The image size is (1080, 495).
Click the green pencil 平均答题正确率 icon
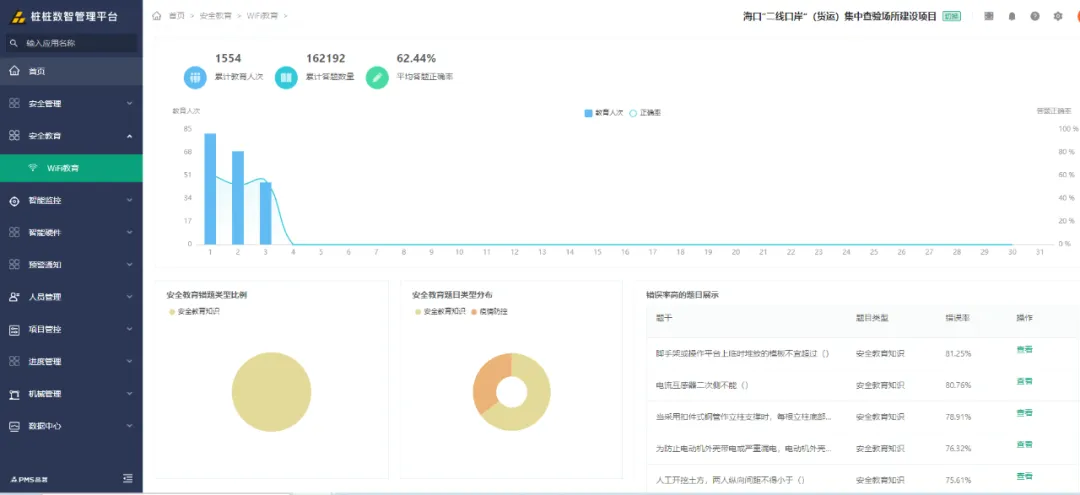click(x=377, y=77)
